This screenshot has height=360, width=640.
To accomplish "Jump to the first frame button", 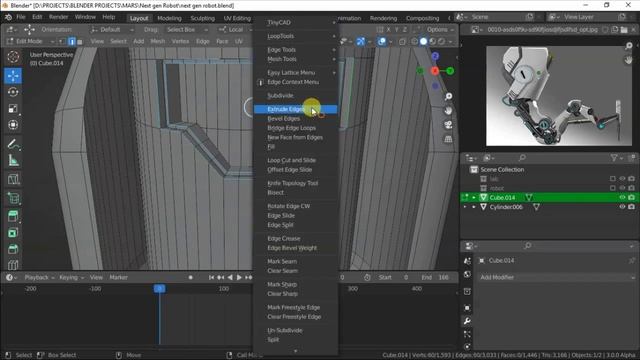I will (211, 278).
